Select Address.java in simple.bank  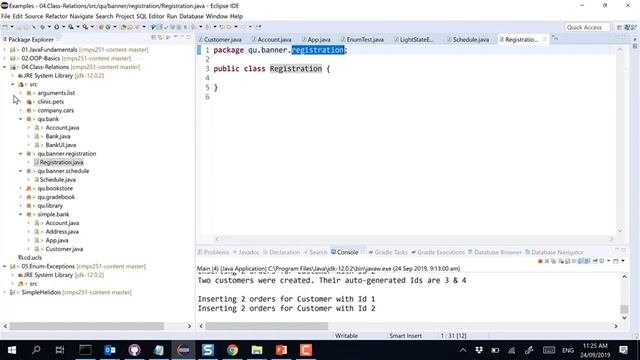click(62, 231)
